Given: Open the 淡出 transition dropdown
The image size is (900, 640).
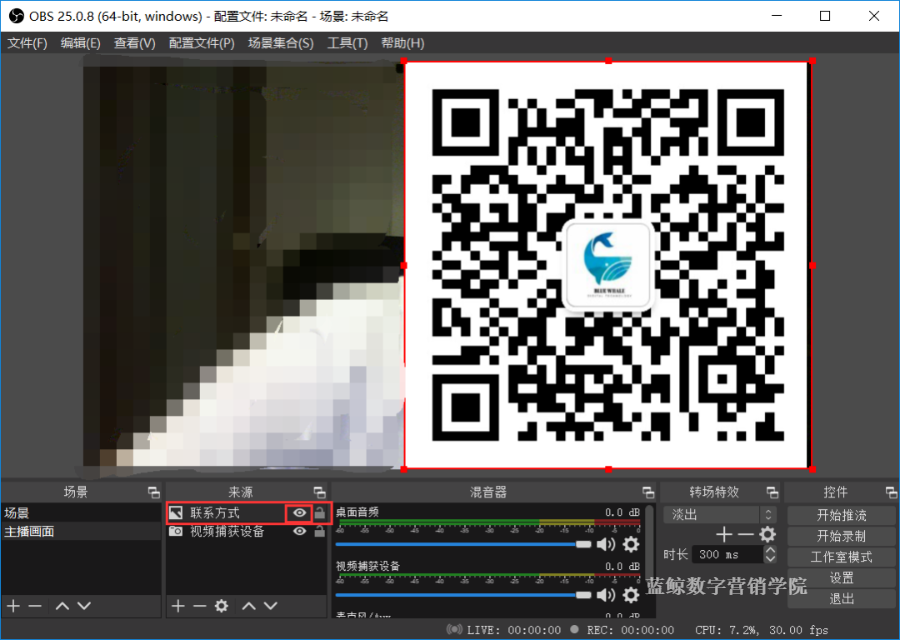Looking at the screenshot, I should pos(720,514).
